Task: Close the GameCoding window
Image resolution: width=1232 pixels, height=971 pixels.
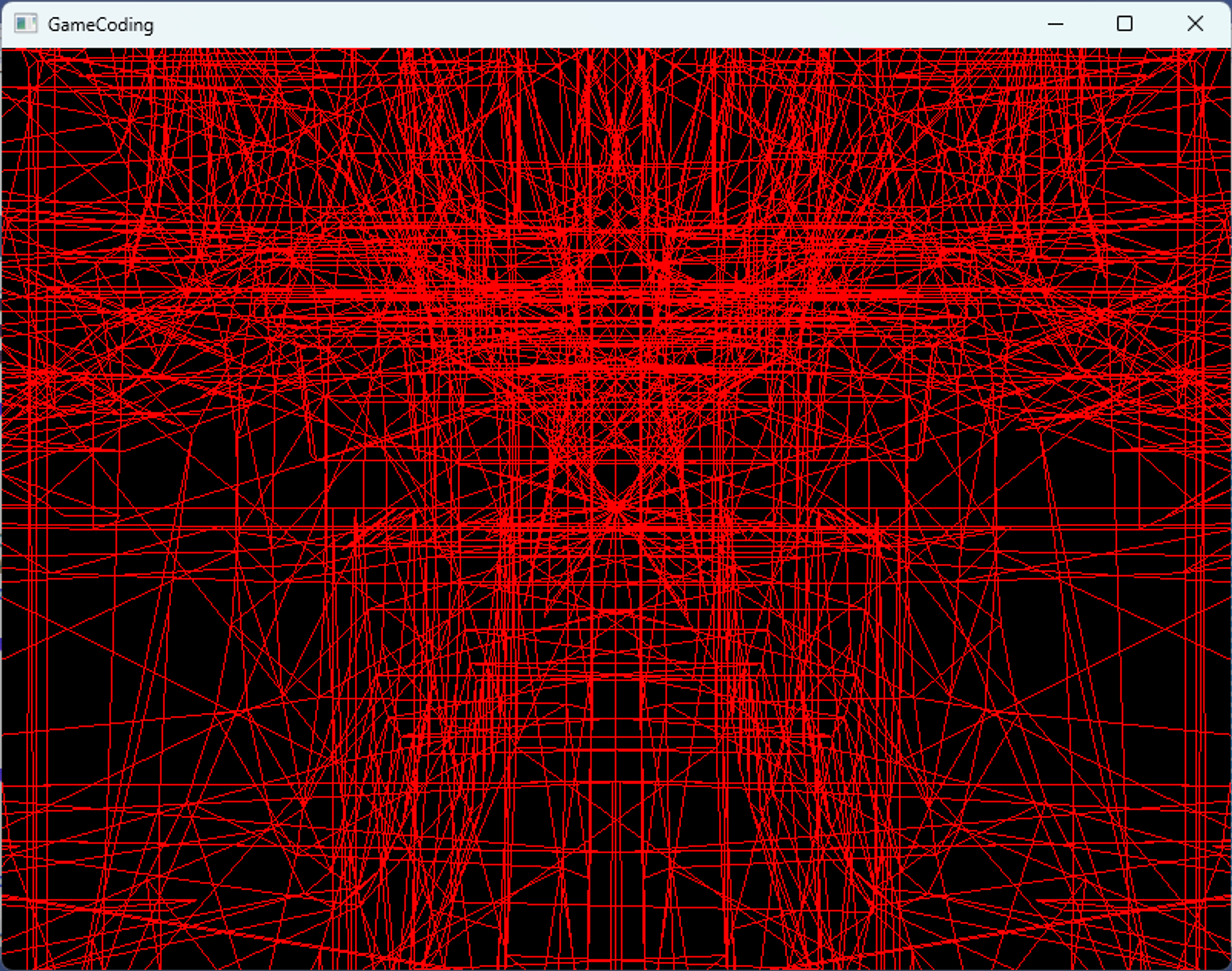Action: tap(1194, 24)
